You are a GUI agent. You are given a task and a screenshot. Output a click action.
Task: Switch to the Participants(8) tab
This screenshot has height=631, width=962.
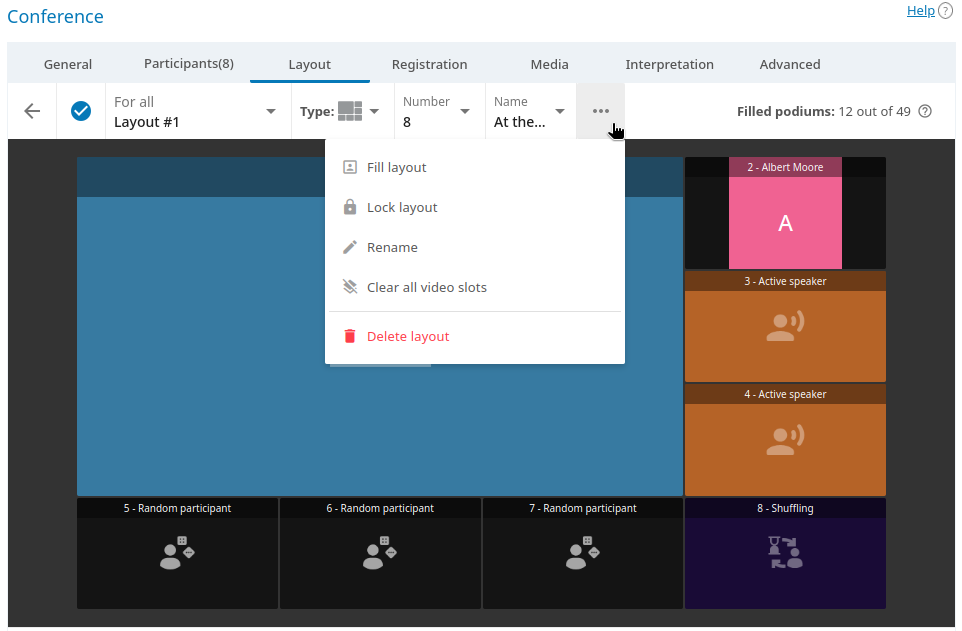[x=188, y=63]
